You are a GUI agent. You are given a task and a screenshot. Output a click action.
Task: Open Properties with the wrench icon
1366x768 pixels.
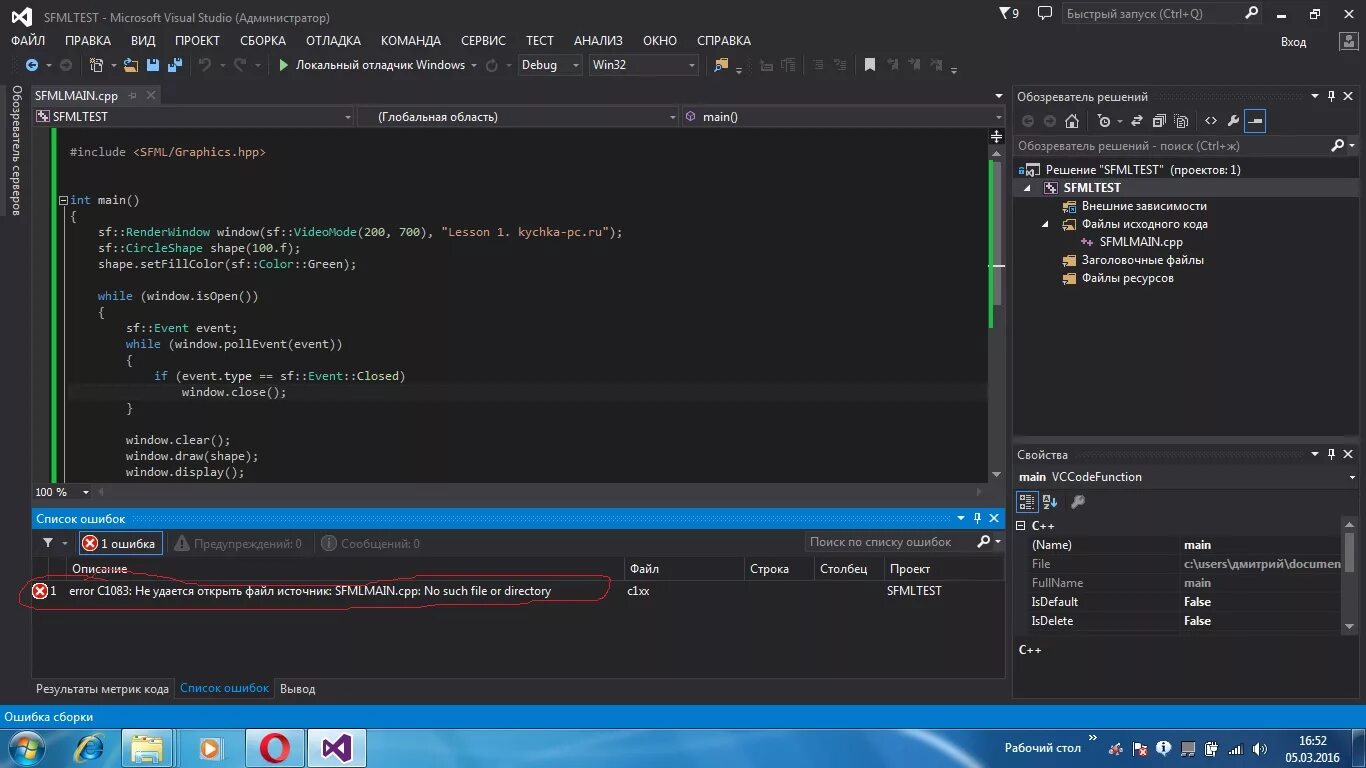coord(1233,121)
